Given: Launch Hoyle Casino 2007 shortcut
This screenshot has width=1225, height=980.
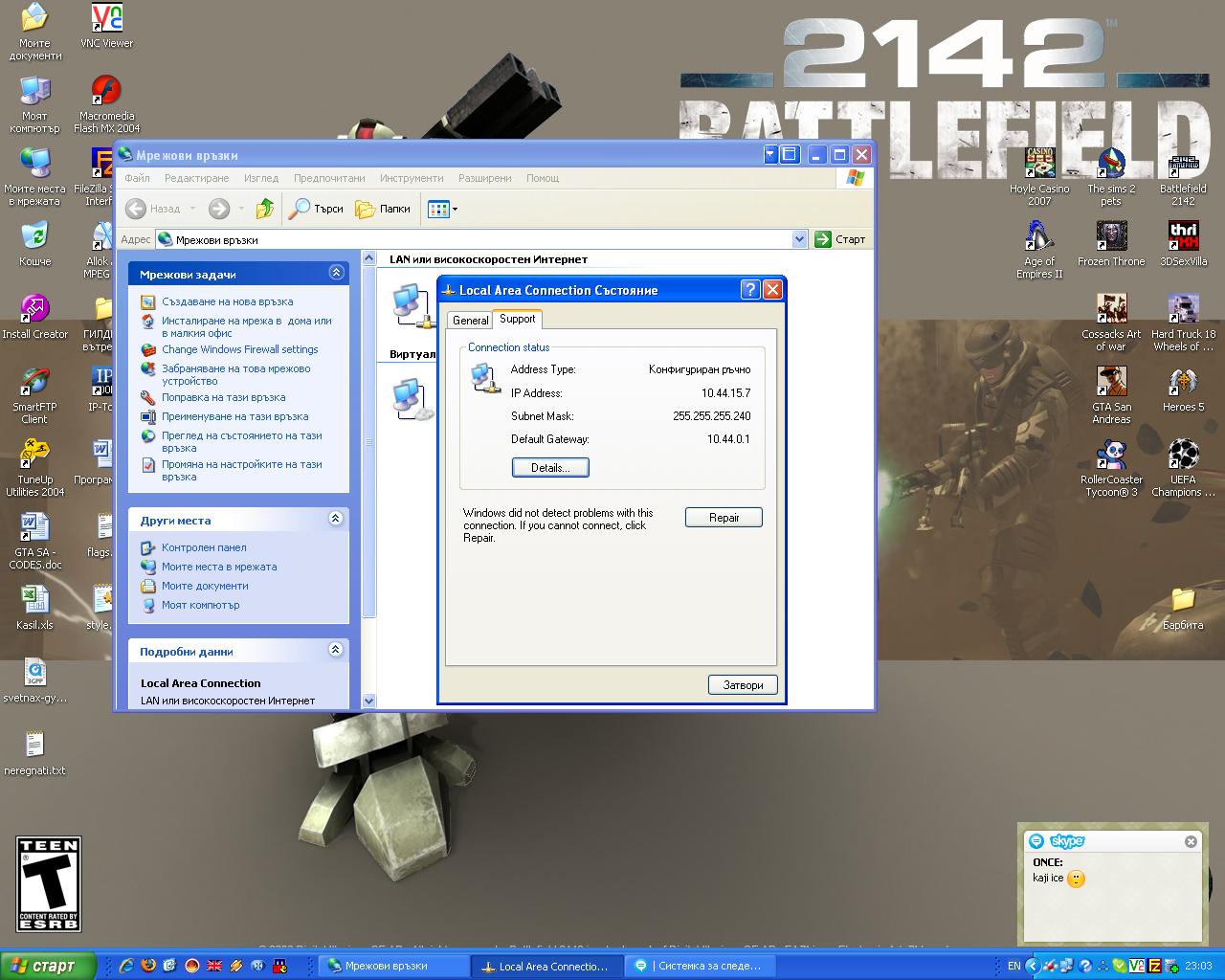Looking at the screenshot, I should (1039, 177).
